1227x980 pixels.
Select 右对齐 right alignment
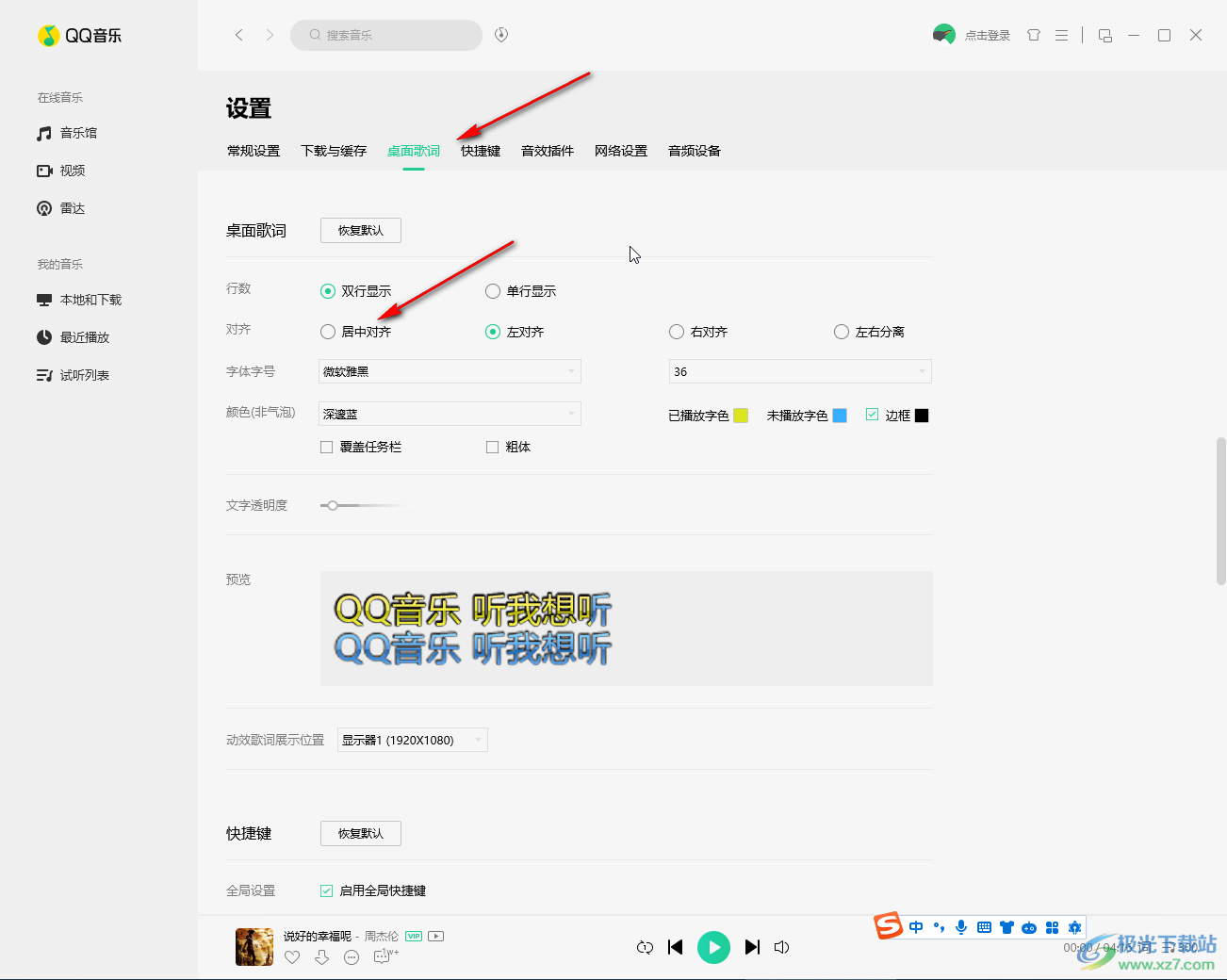tap(698, 332)
